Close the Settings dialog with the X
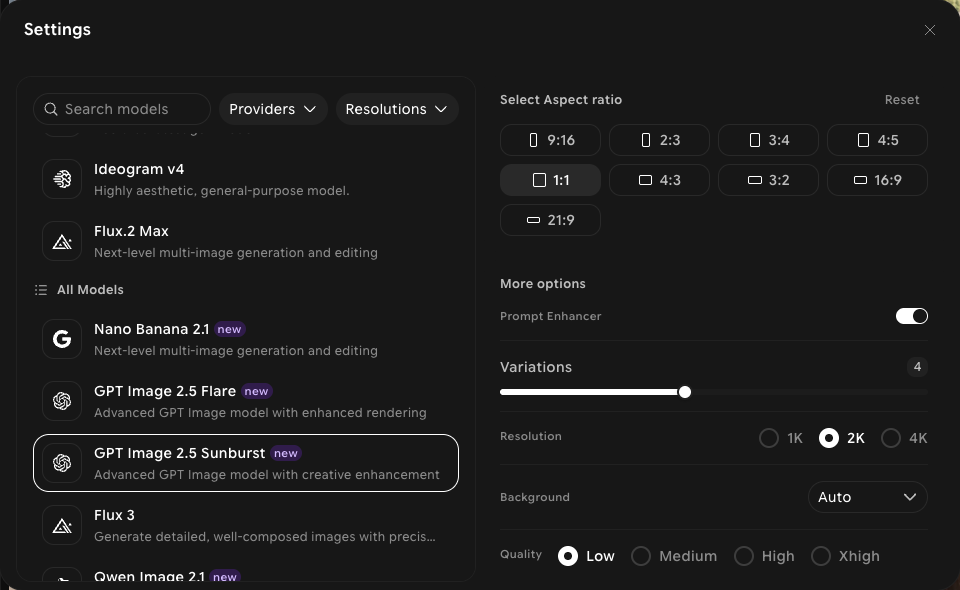960x590 pixels. [929, 30]
